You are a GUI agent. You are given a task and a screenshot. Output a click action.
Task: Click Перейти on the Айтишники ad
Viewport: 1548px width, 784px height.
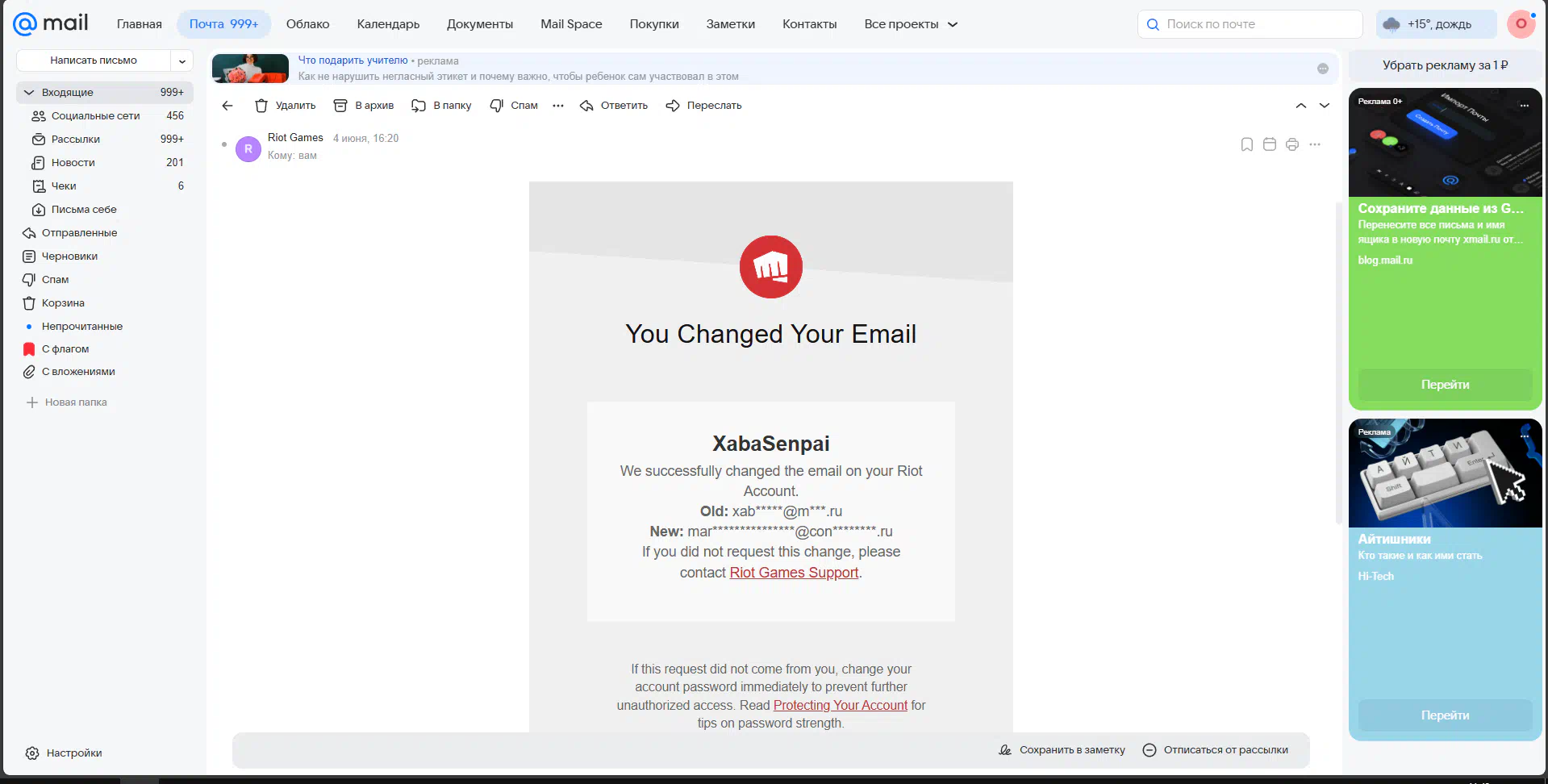point(1445,715)
